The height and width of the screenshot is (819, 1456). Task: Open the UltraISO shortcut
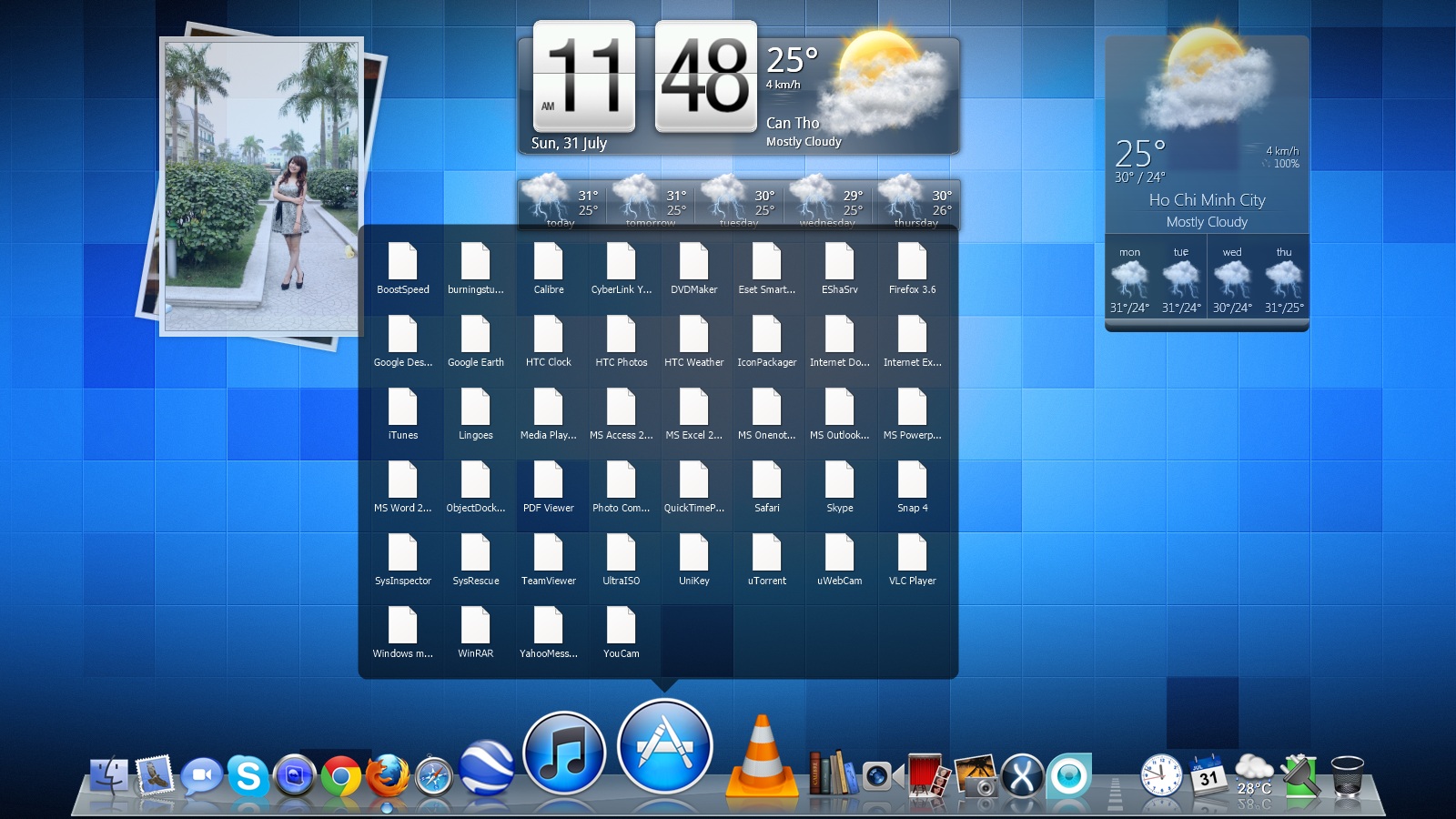click(622, 561)
